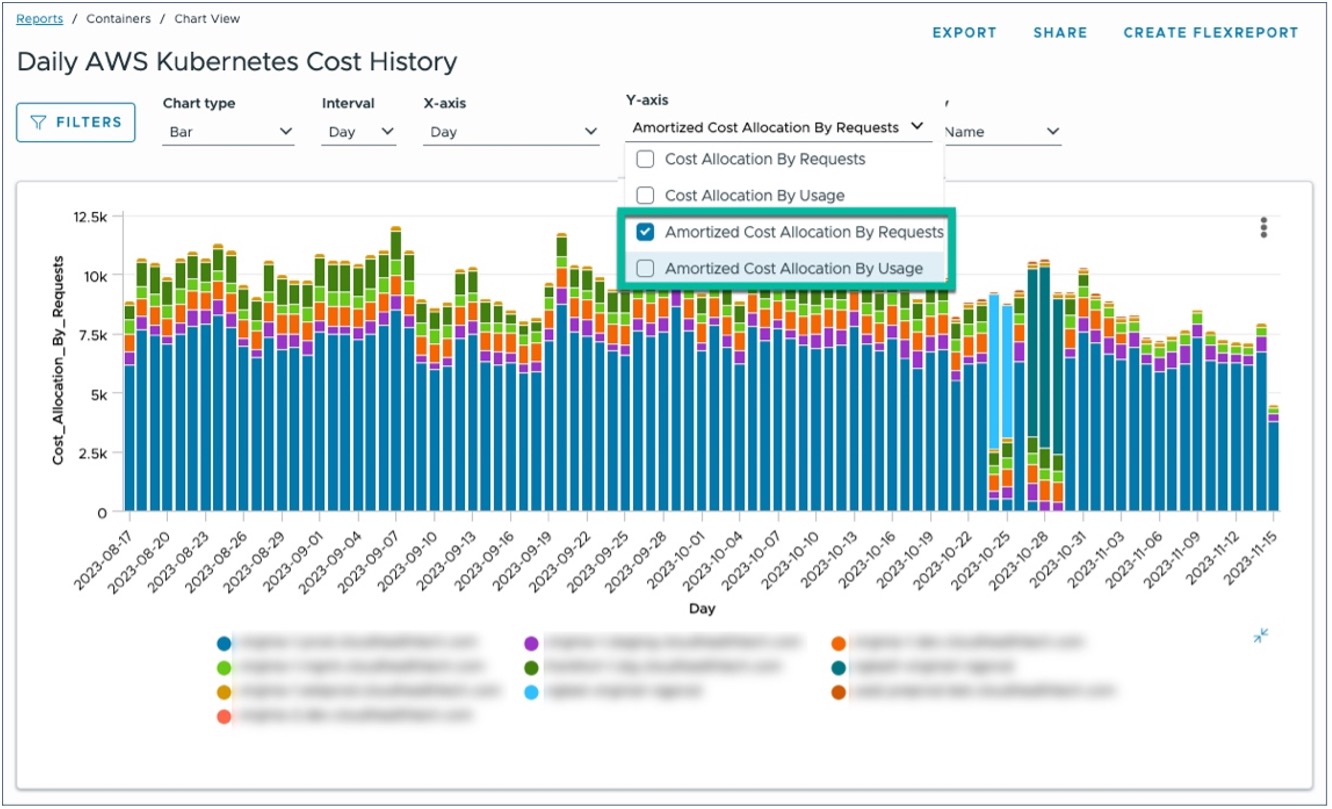
Task: Enable the Cost Allocation By Usage checkbox
Action: click(645, 195)
